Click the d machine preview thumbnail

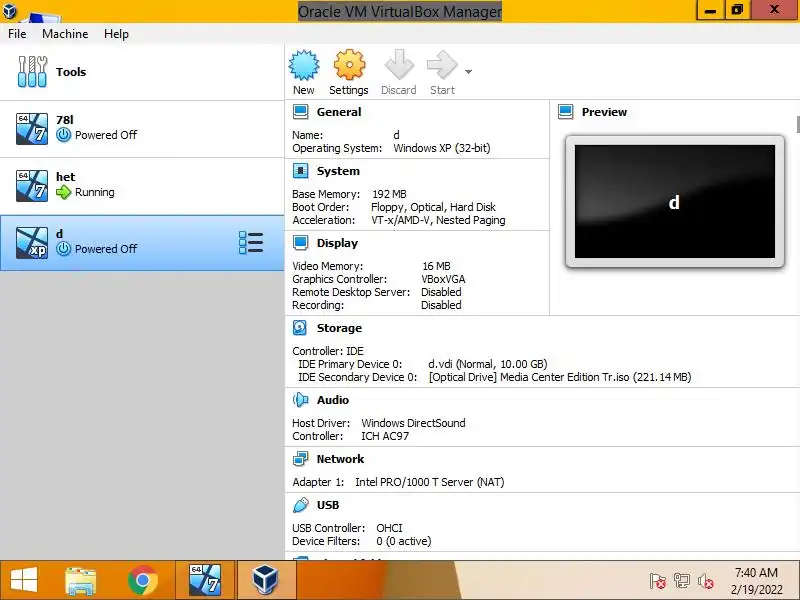coord(674,202)
